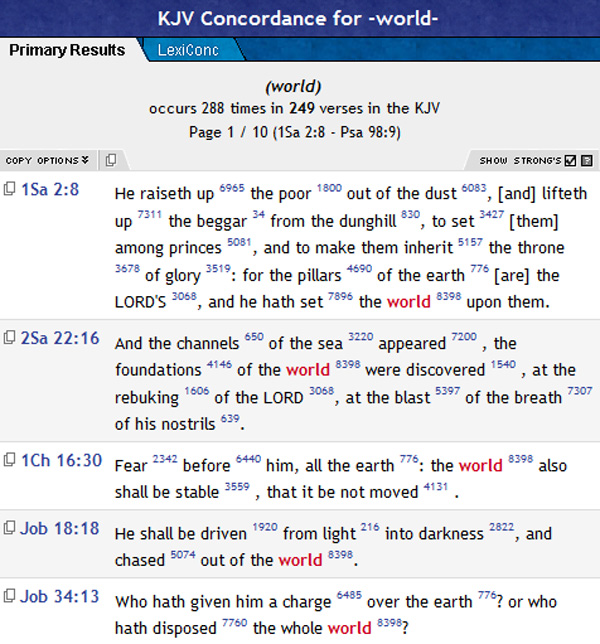The height and width of the screenshot is (644, 600).
Task: Click the second box right of Show Strong's
Action: point(587,160)
